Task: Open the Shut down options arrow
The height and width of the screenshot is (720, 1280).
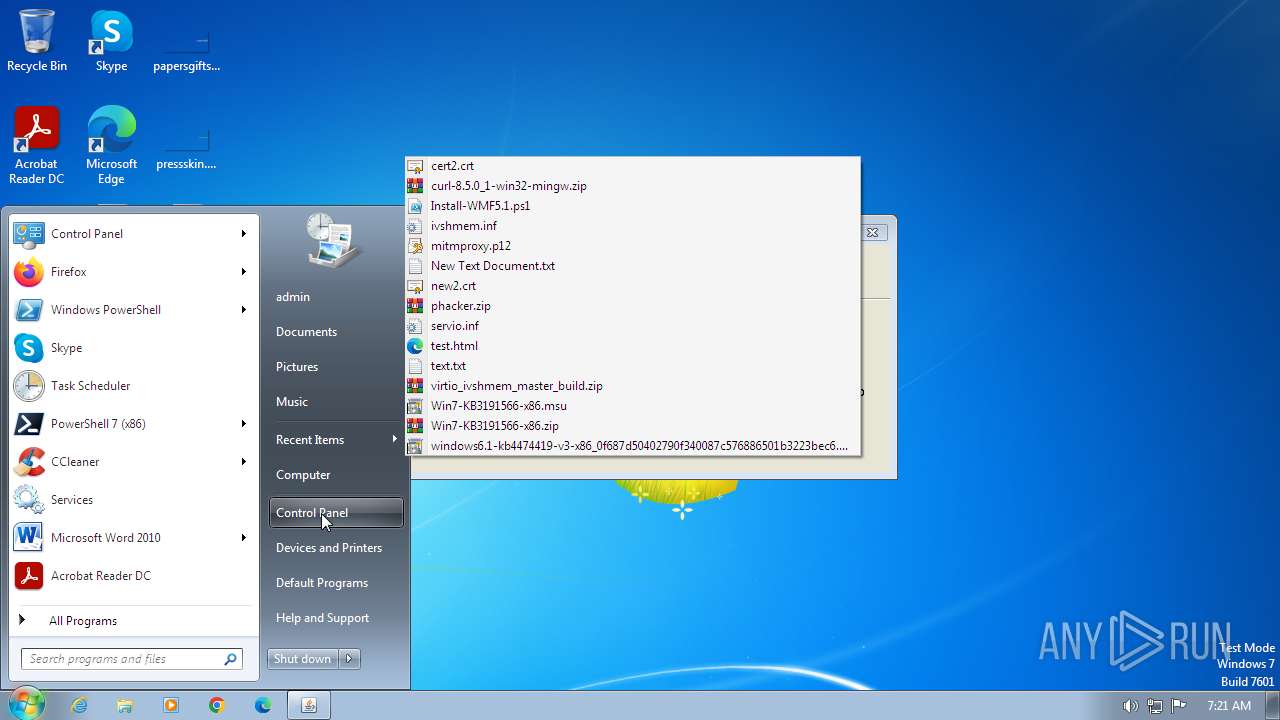Action: tap(349, 658)
